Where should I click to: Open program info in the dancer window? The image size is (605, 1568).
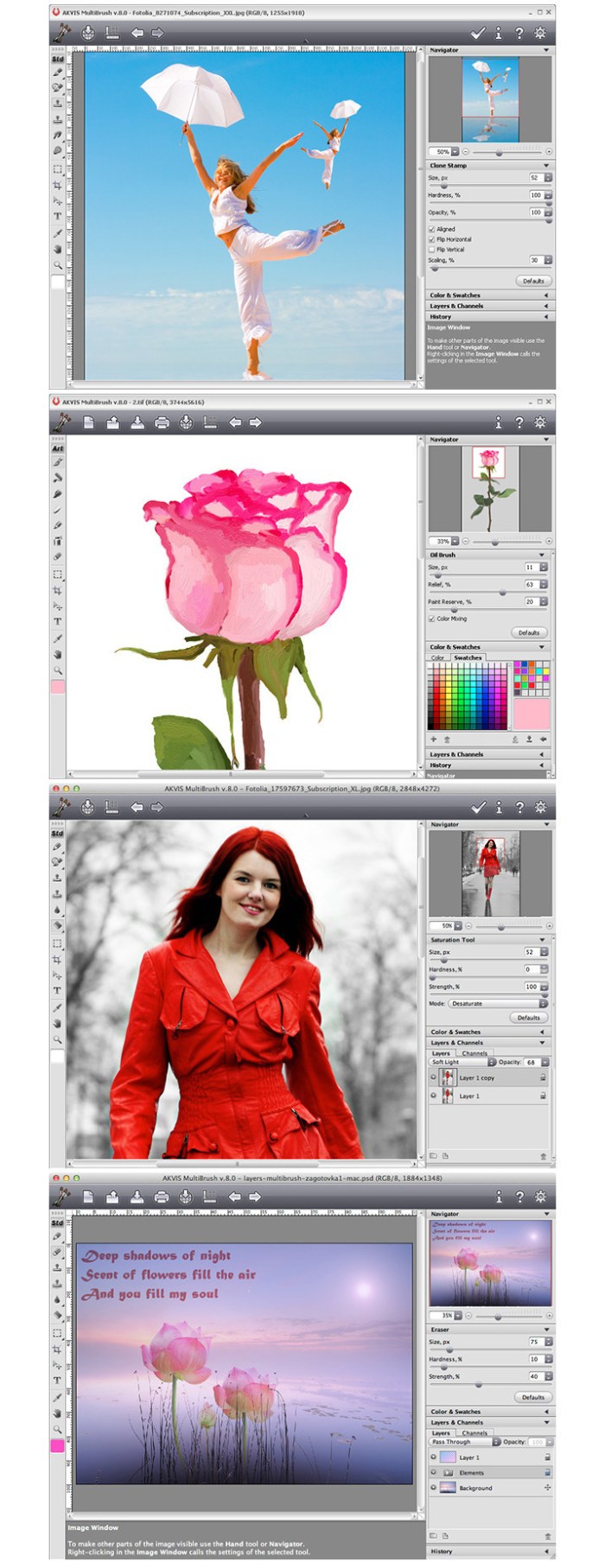[x=499, y=33]
